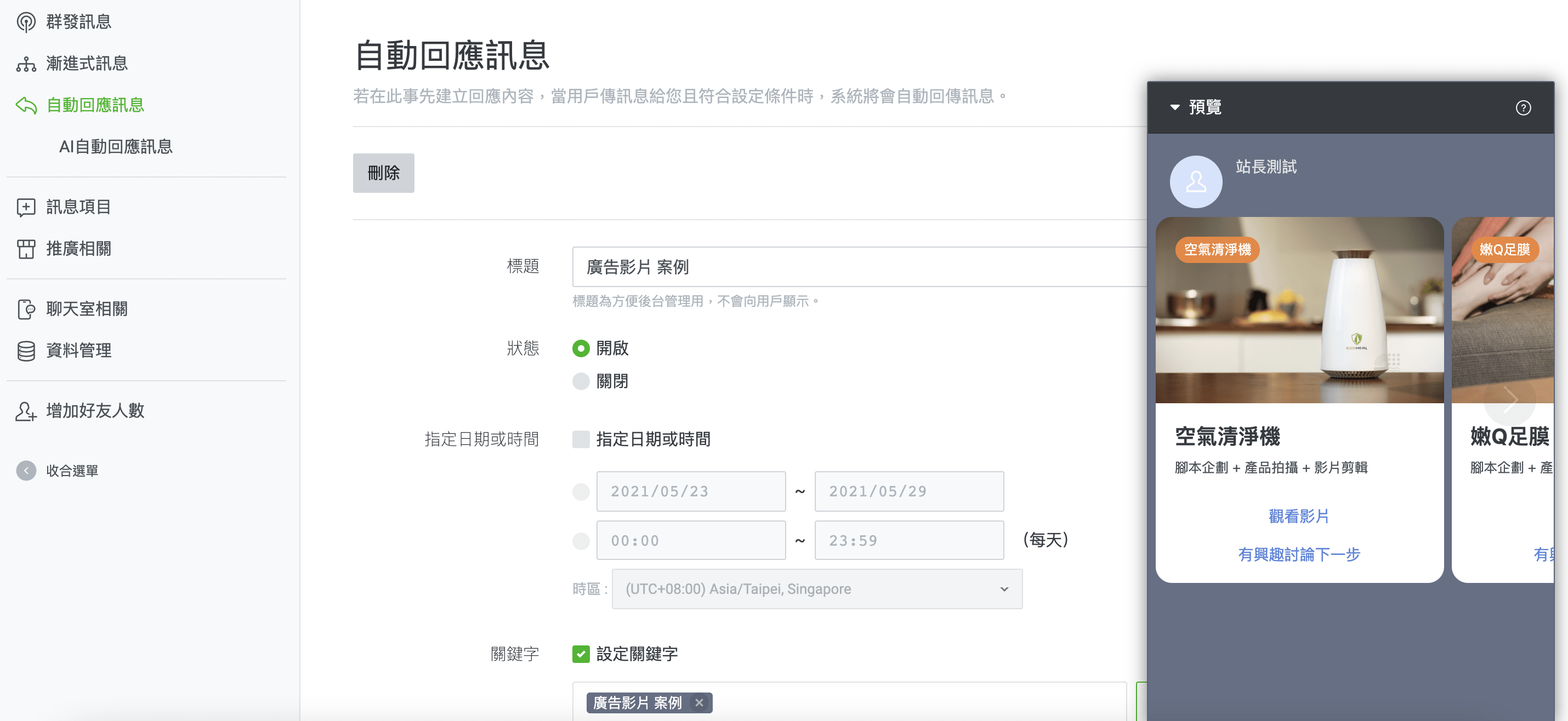
Task: Click the add-friends person icon
Action: click(26, 411)
